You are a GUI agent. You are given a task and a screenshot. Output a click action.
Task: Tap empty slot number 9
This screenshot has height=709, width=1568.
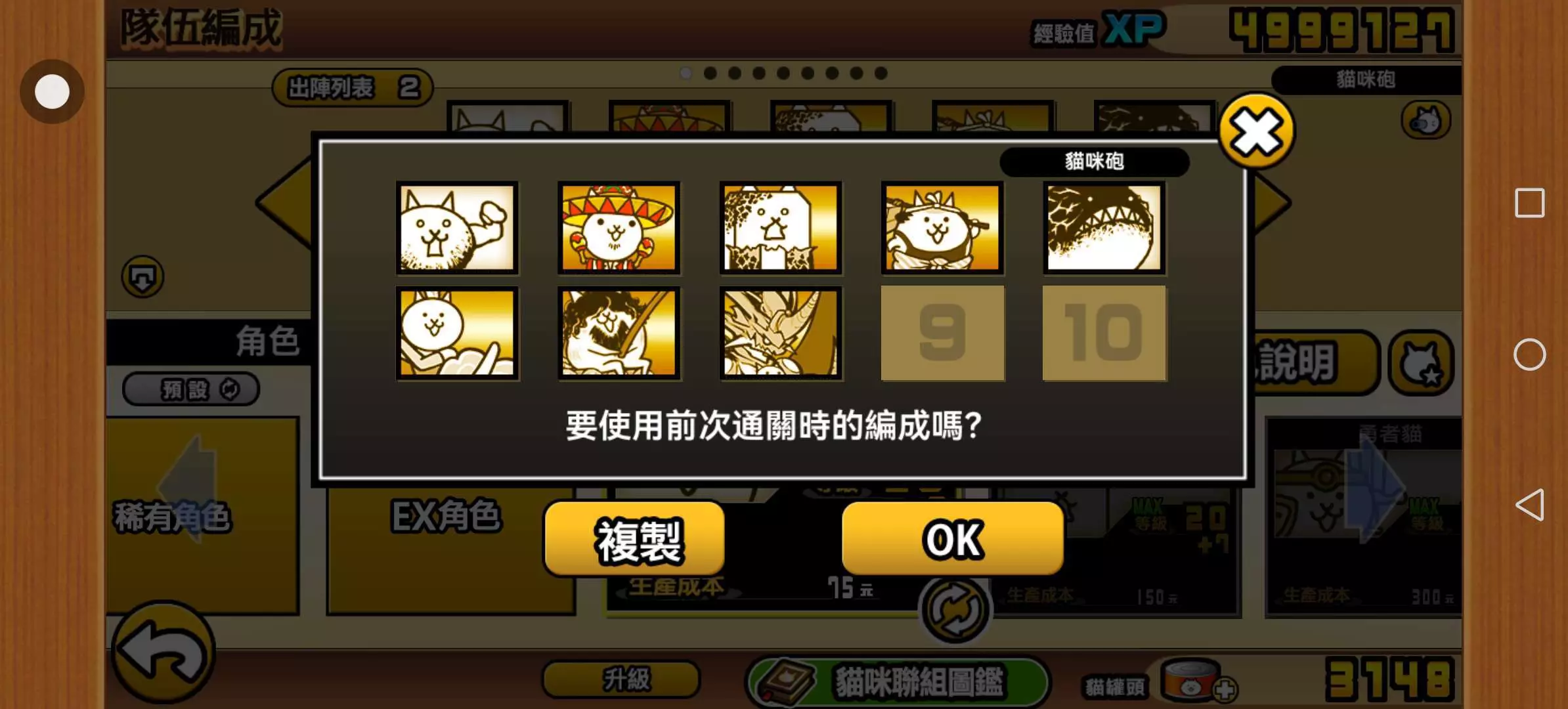click(942, 333)
